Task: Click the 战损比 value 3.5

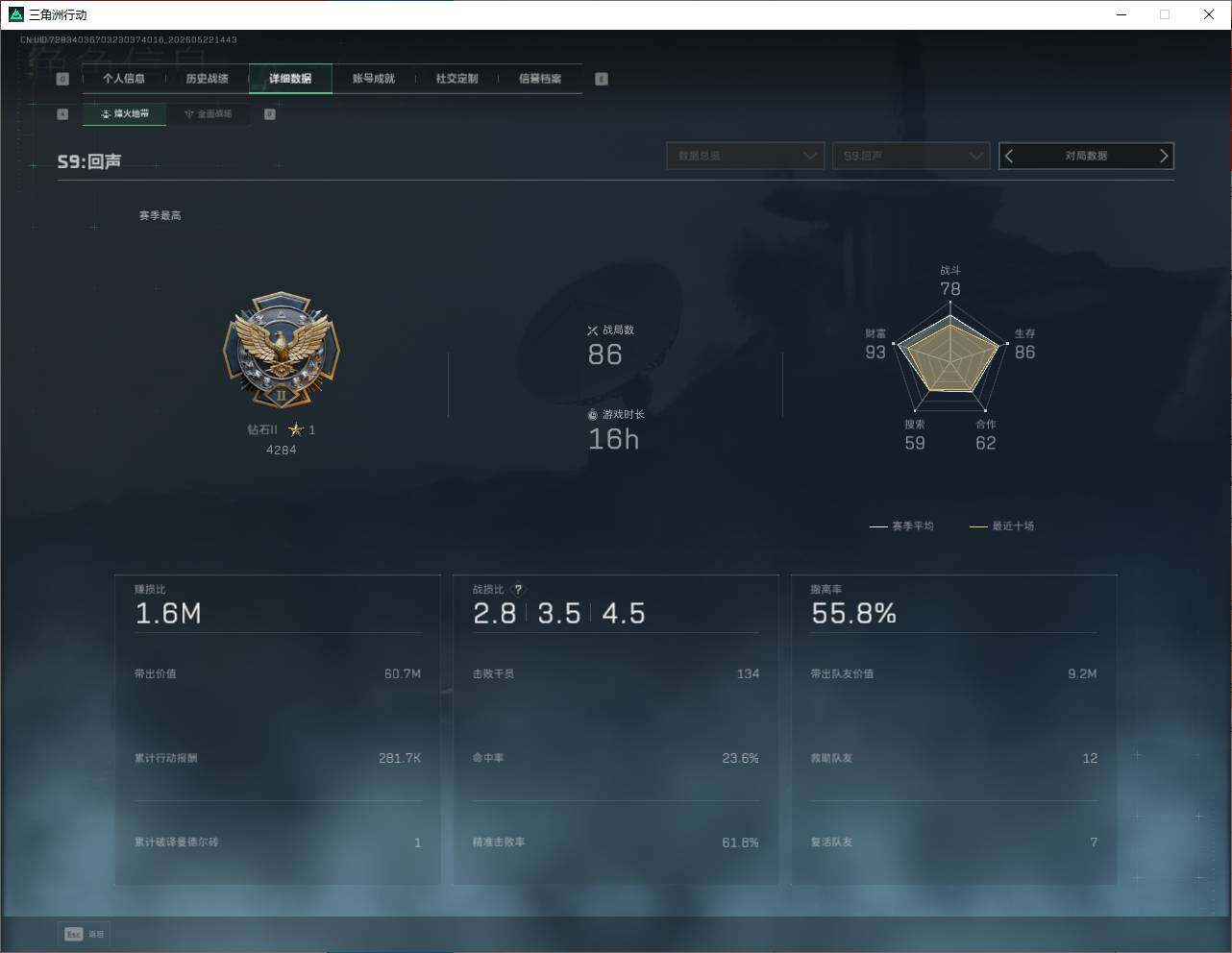Action: click(559, 614)
